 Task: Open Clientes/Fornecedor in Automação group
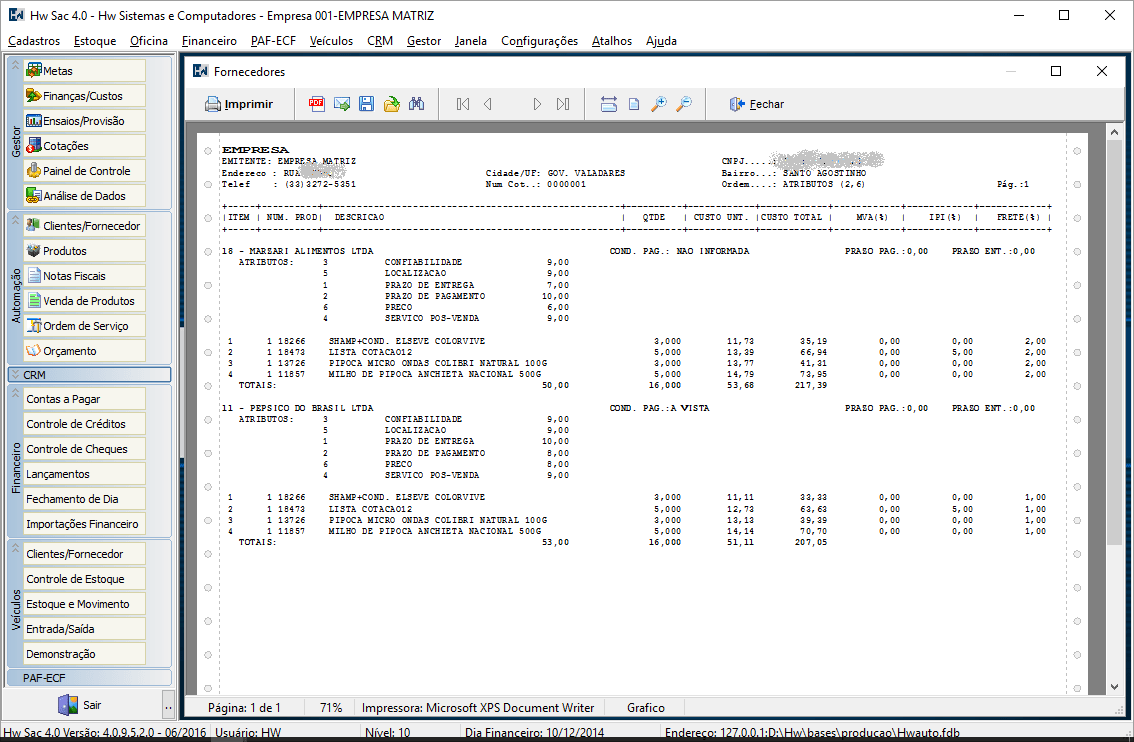[x=85, y=226]
